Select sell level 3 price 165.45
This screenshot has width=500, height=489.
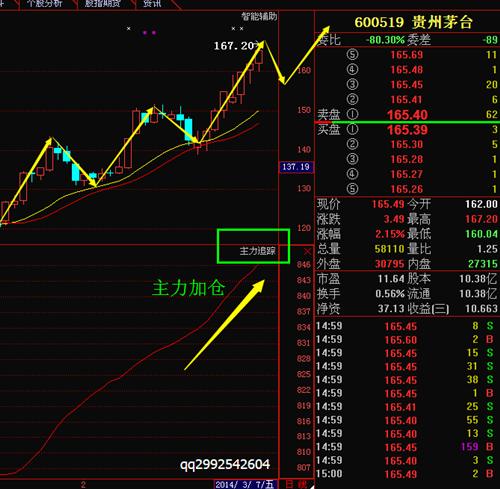click(406, 85)
